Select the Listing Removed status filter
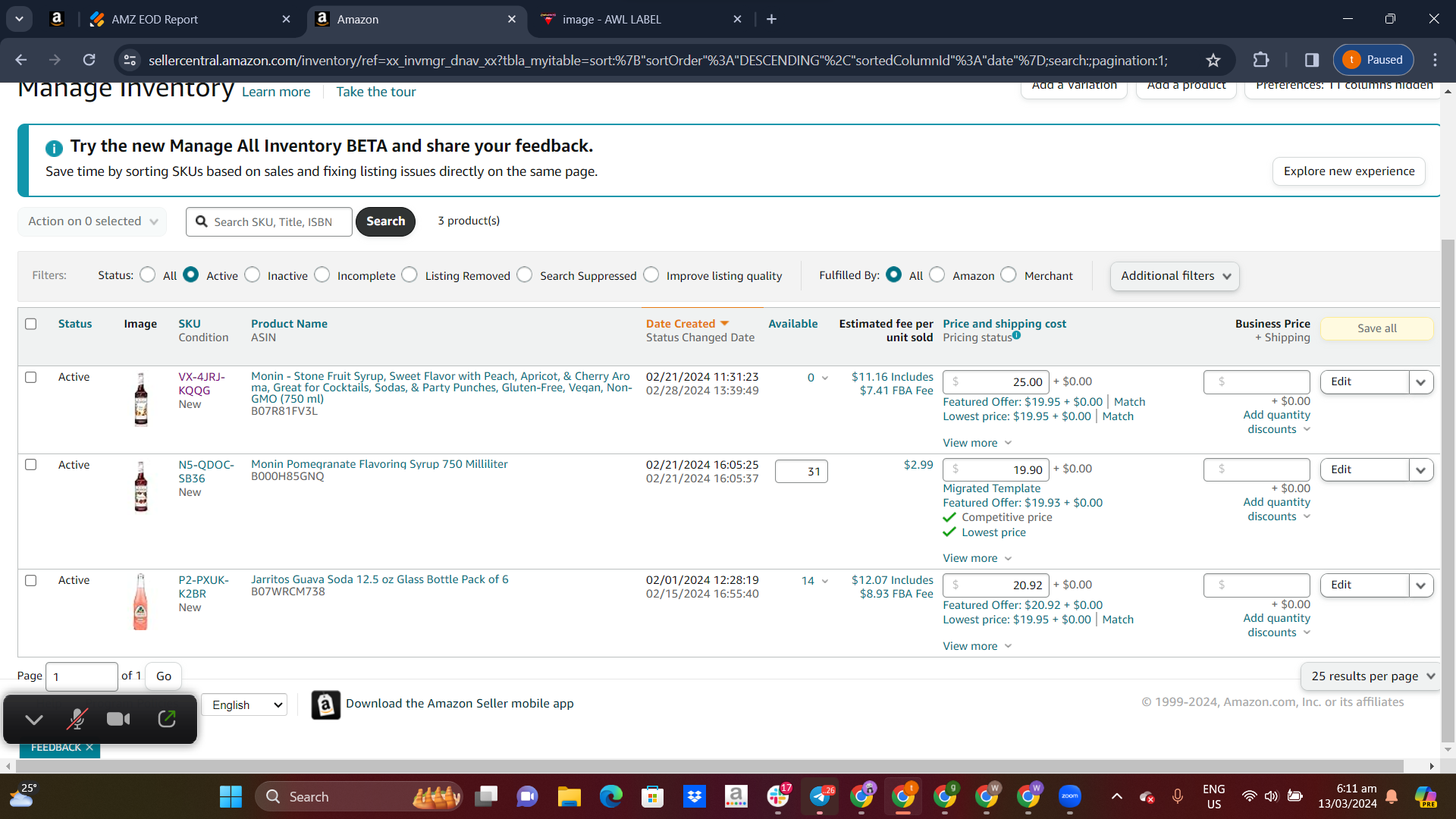Screen dimensions: 1456x819 tap(409, 275)
